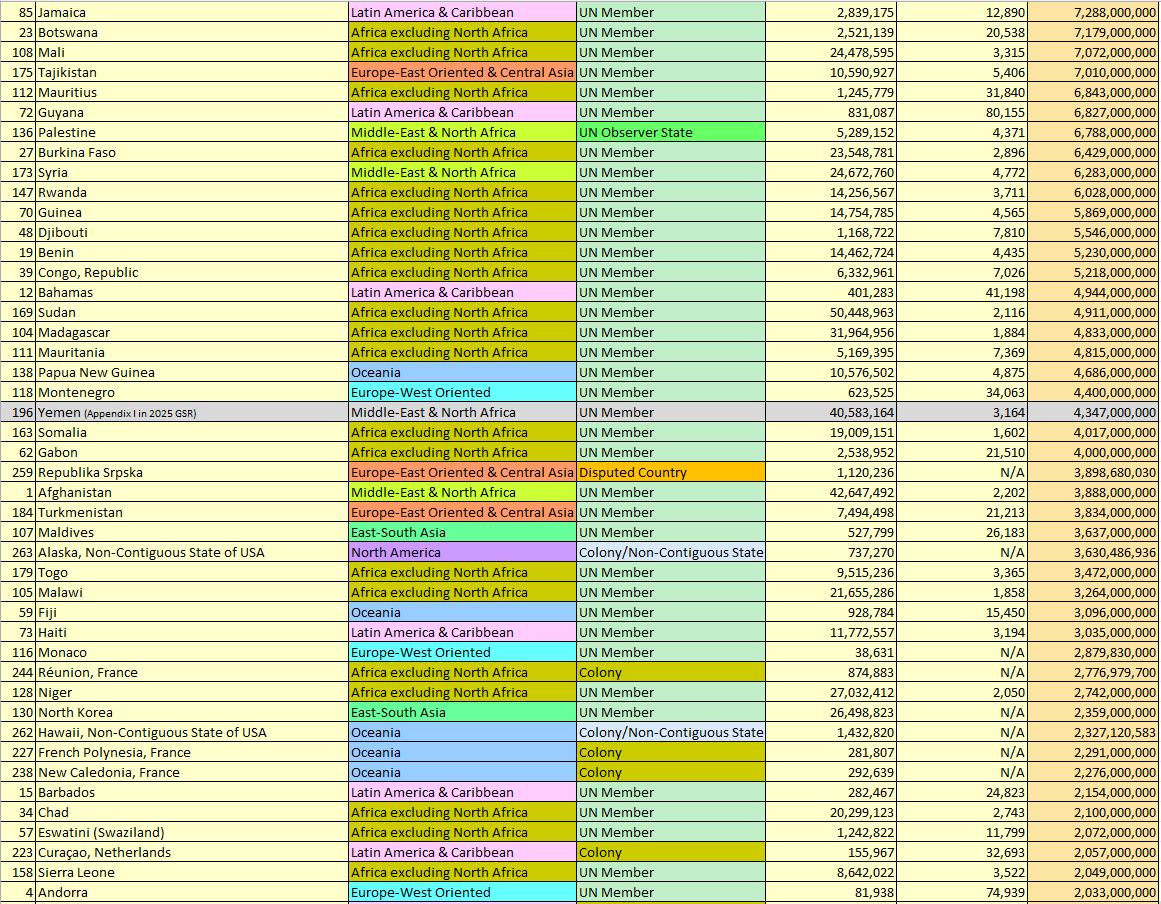Click Gabon's value 4,000,000,000
The image size is (1161, 904).
coord(1094,452)
